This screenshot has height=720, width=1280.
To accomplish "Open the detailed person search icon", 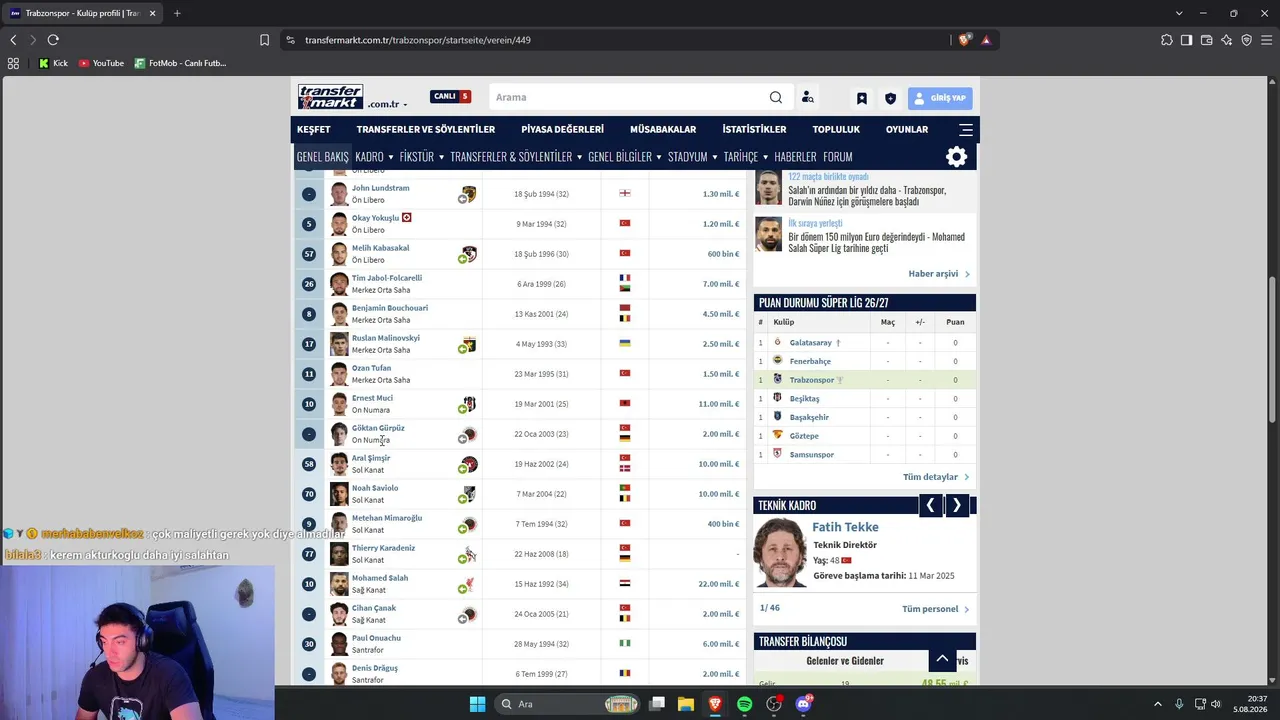I will click(808, 97).
